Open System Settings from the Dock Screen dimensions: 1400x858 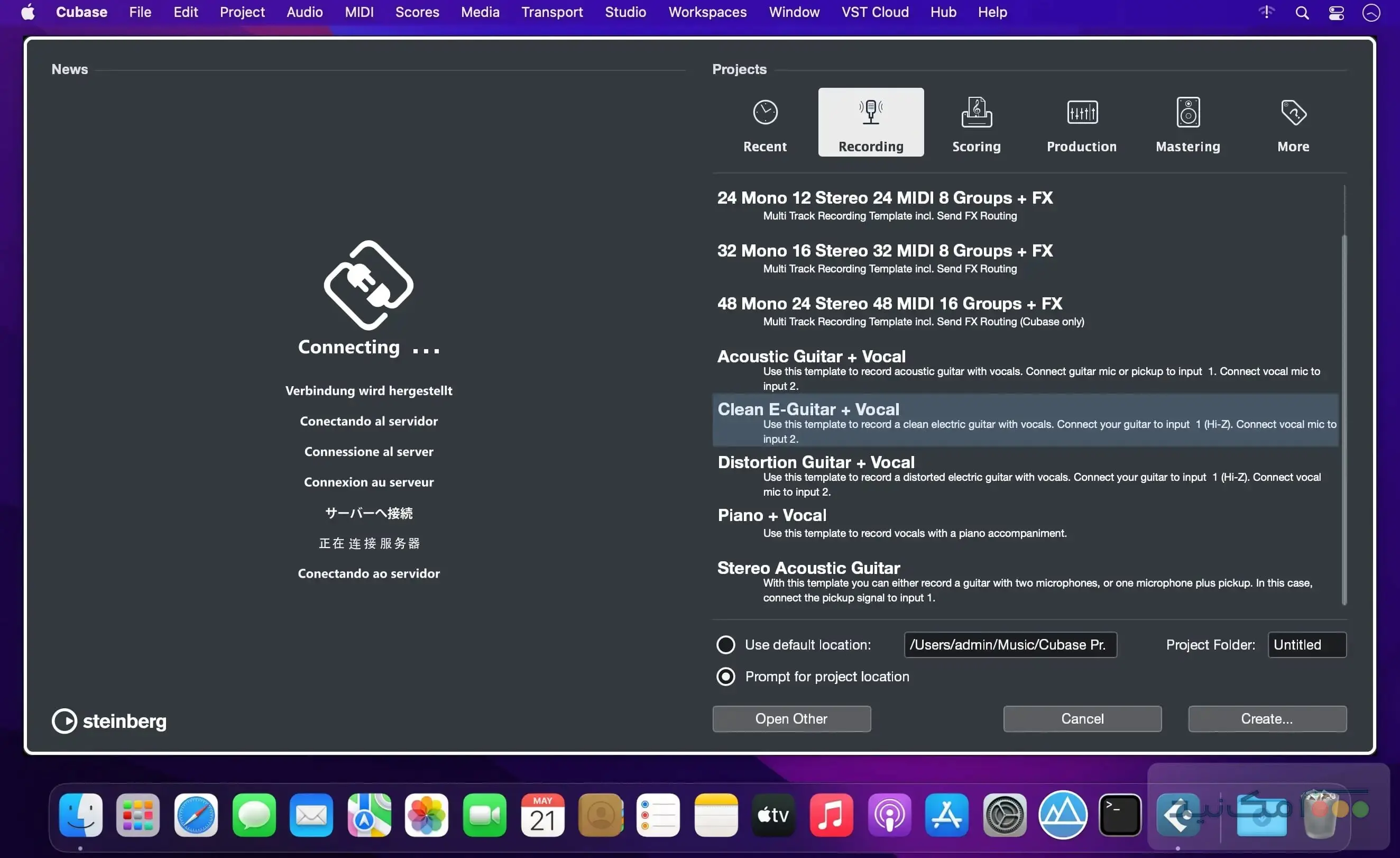(1005, 815)
